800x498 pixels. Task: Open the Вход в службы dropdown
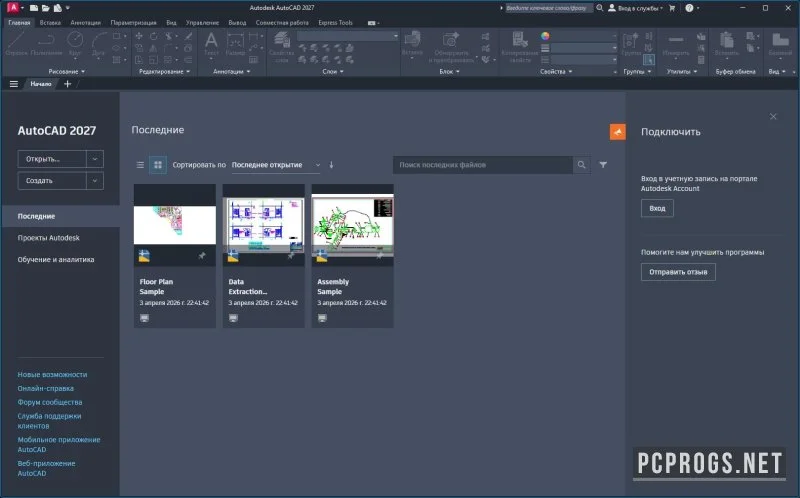635,8
